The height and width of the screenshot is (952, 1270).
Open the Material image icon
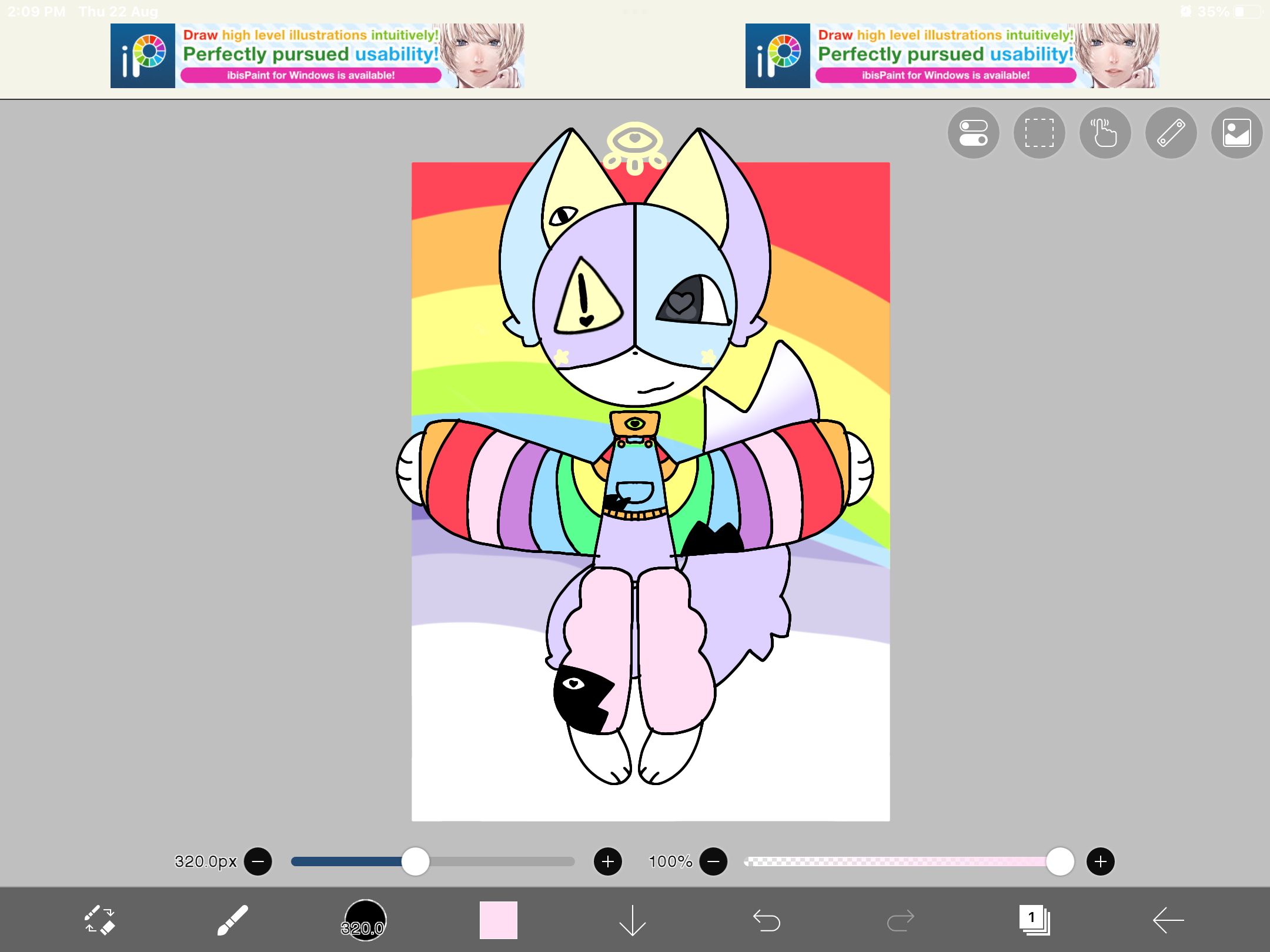point(1236,133)
